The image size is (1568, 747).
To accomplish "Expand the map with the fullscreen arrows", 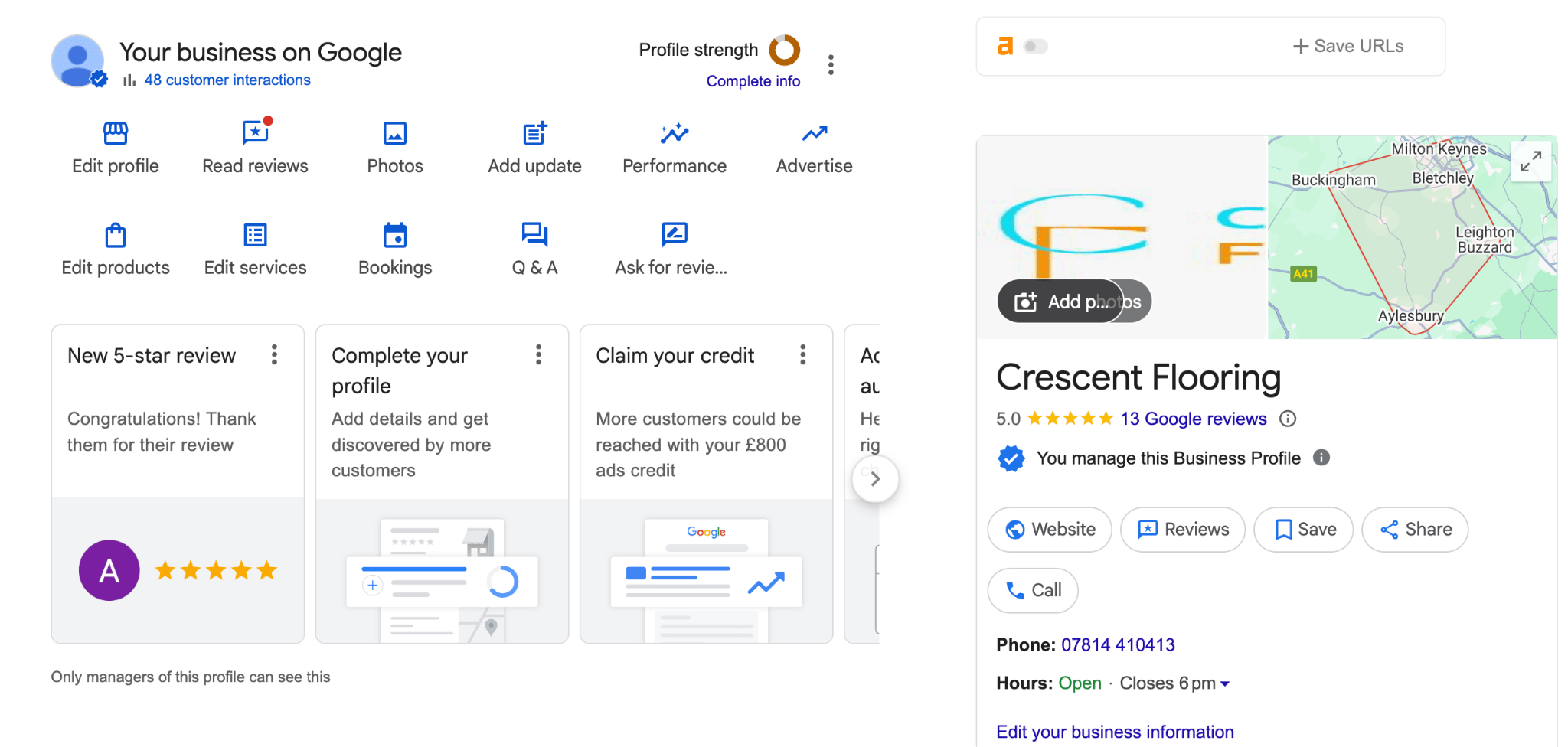I will [x=1530, y=161].
